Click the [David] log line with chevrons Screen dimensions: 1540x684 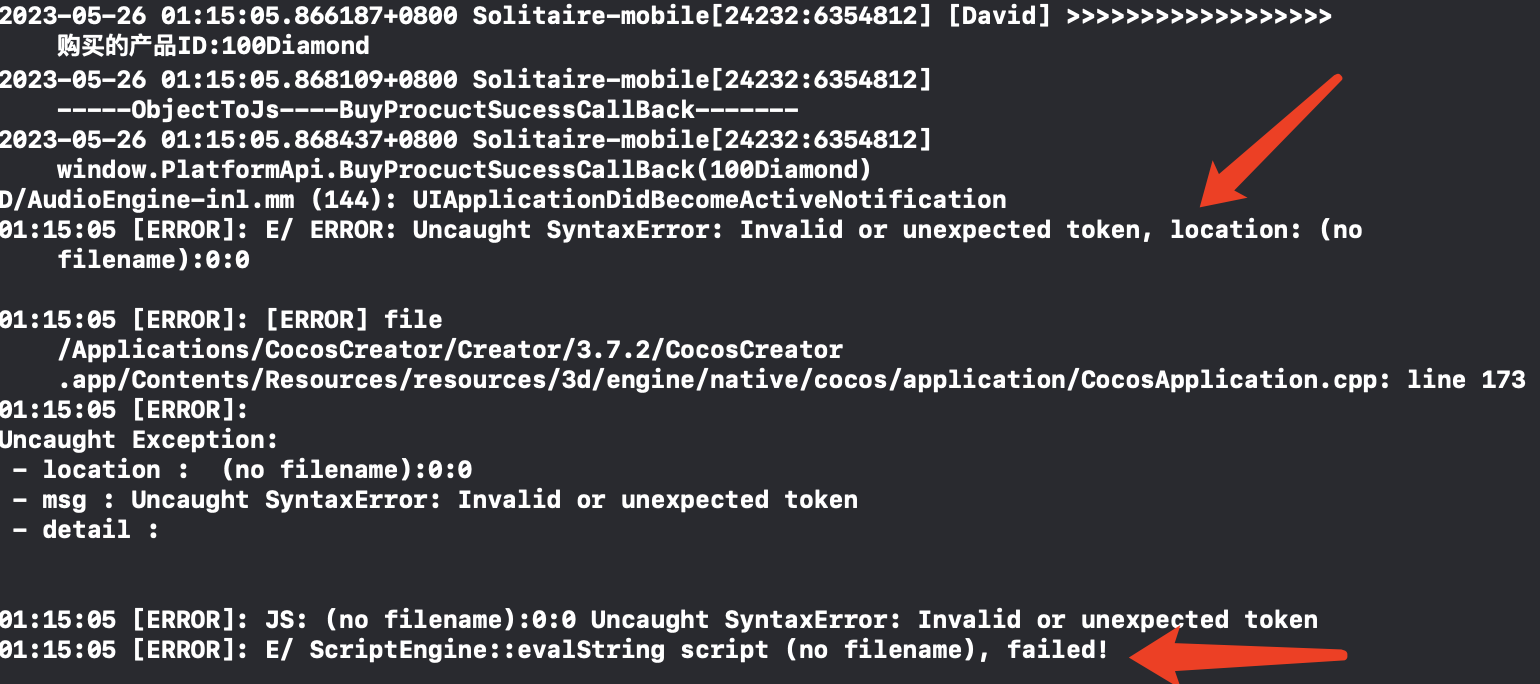point(665,16)
